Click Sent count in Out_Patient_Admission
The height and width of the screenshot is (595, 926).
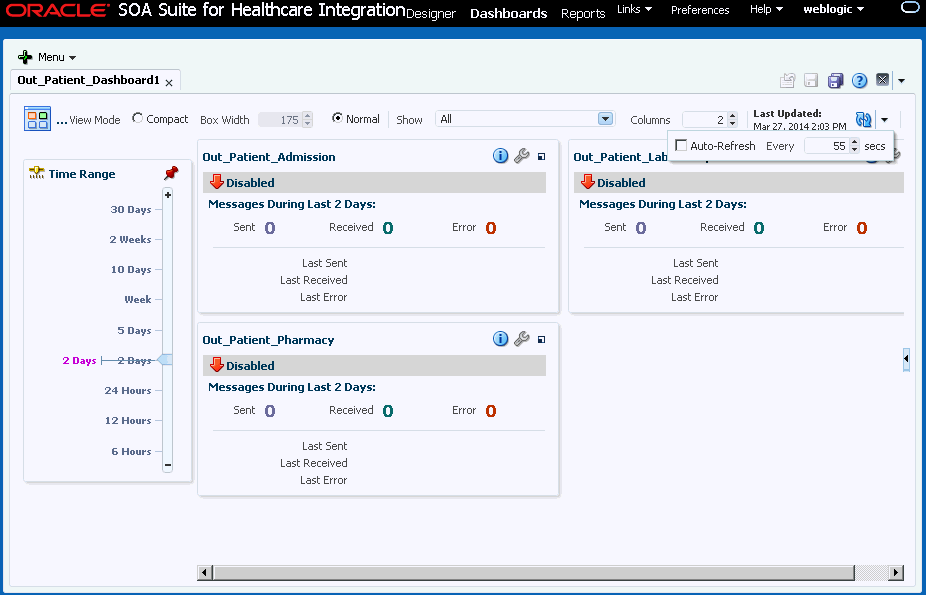[x=270, y=228]
